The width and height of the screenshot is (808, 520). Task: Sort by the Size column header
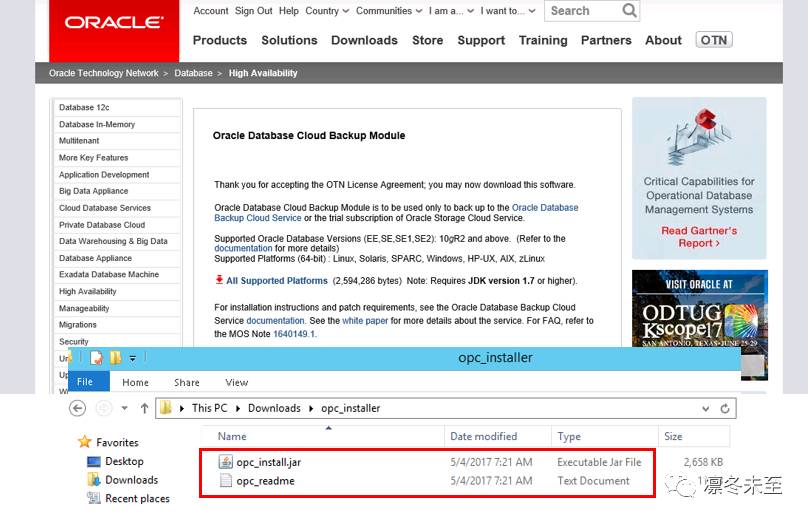[694, 436]
